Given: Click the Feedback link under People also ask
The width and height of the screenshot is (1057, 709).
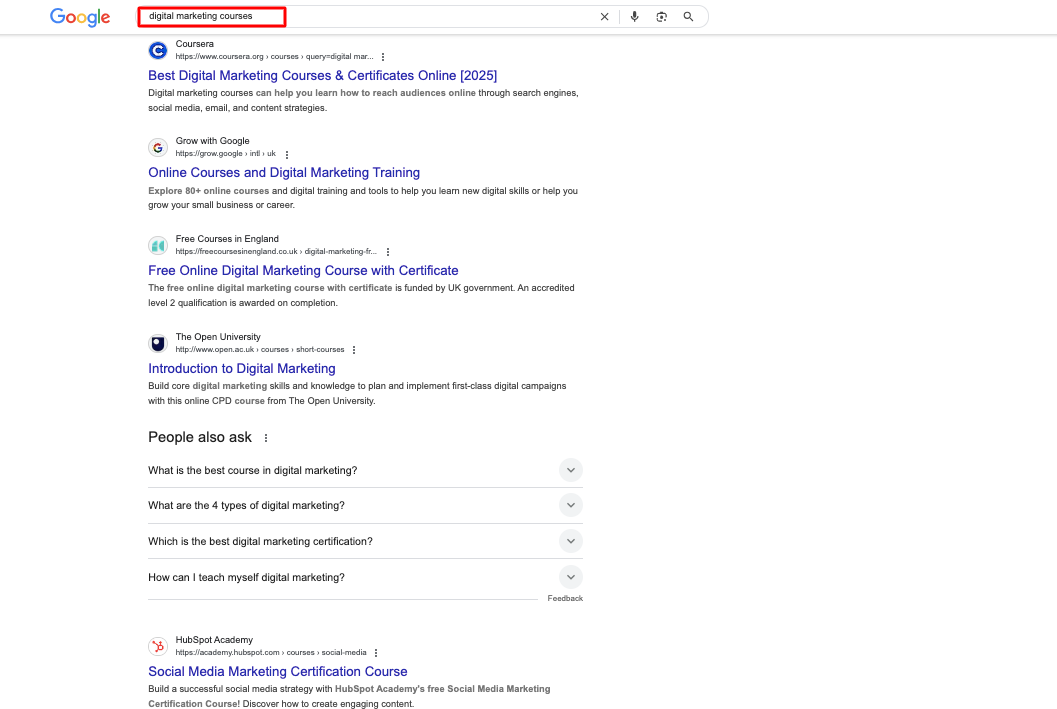Looking at the screenshot, I should click(565, 598).
